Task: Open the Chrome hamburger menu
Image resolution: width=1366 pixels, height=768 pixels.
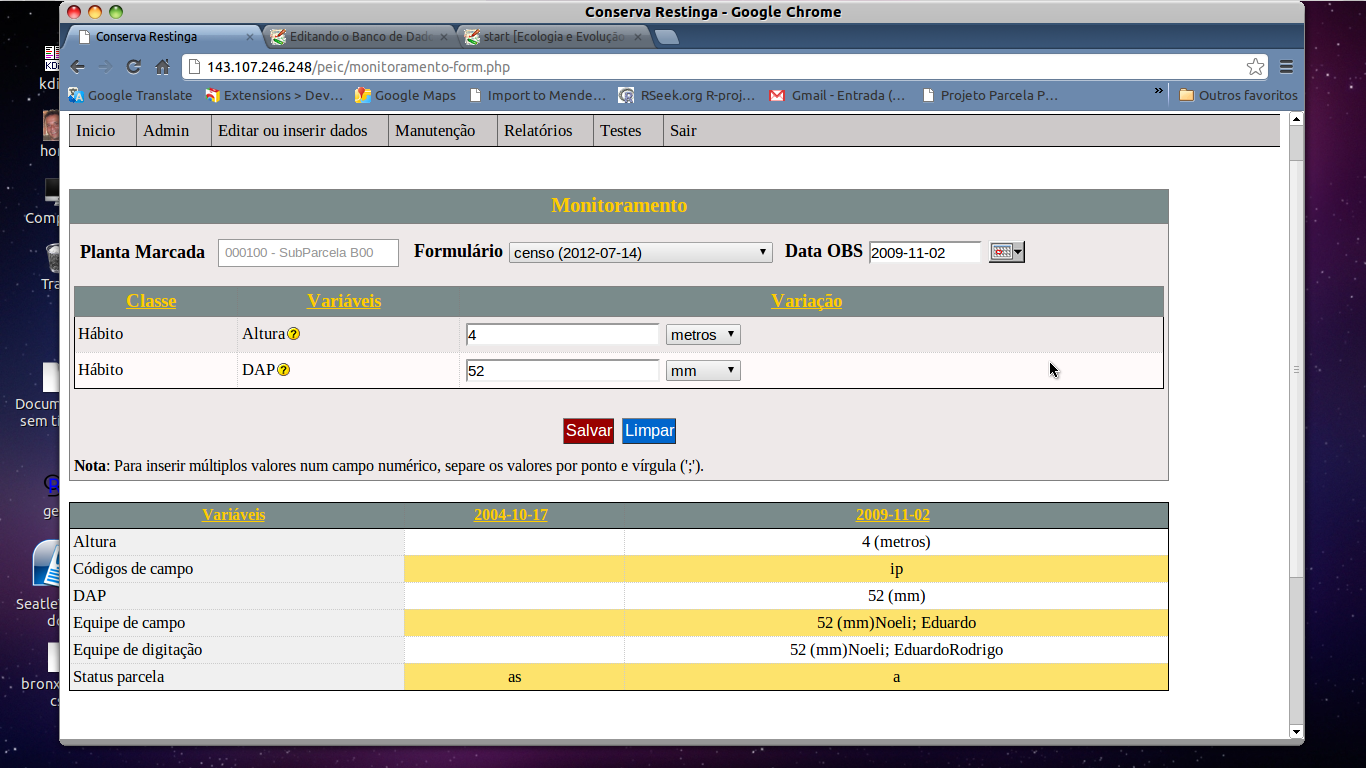Action: point(1286,67)
